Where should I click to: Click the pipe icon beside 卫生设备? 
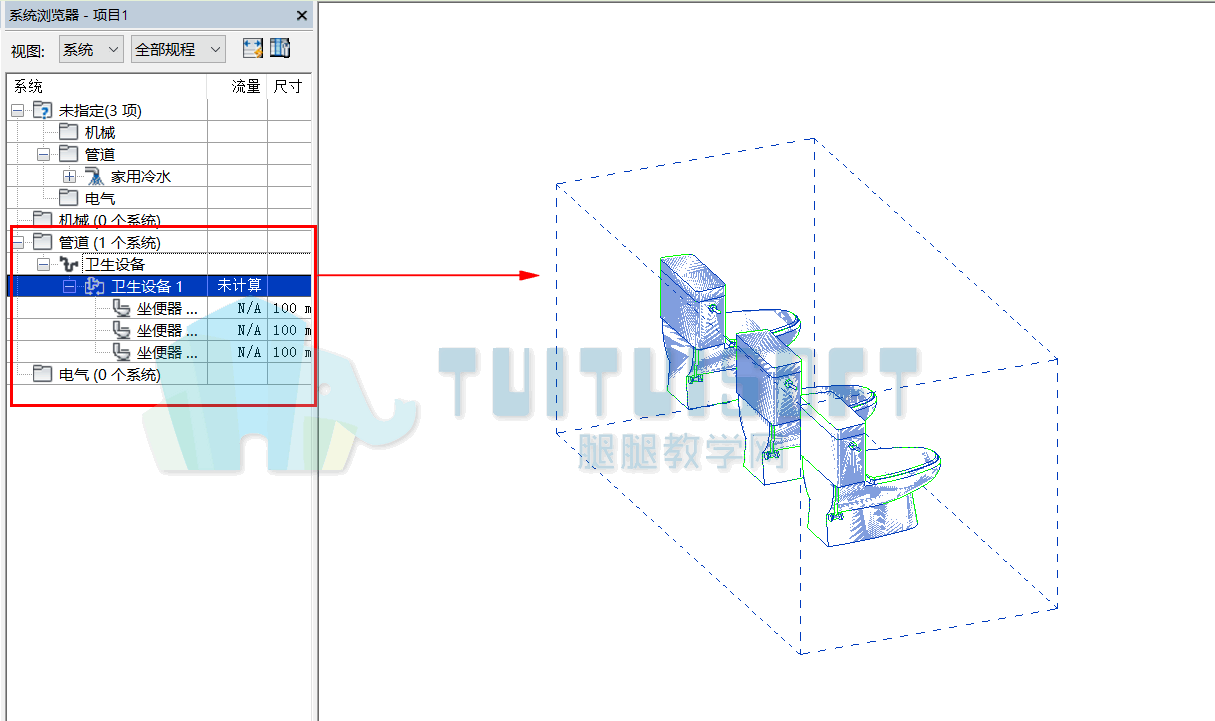(x=69, y=264)
